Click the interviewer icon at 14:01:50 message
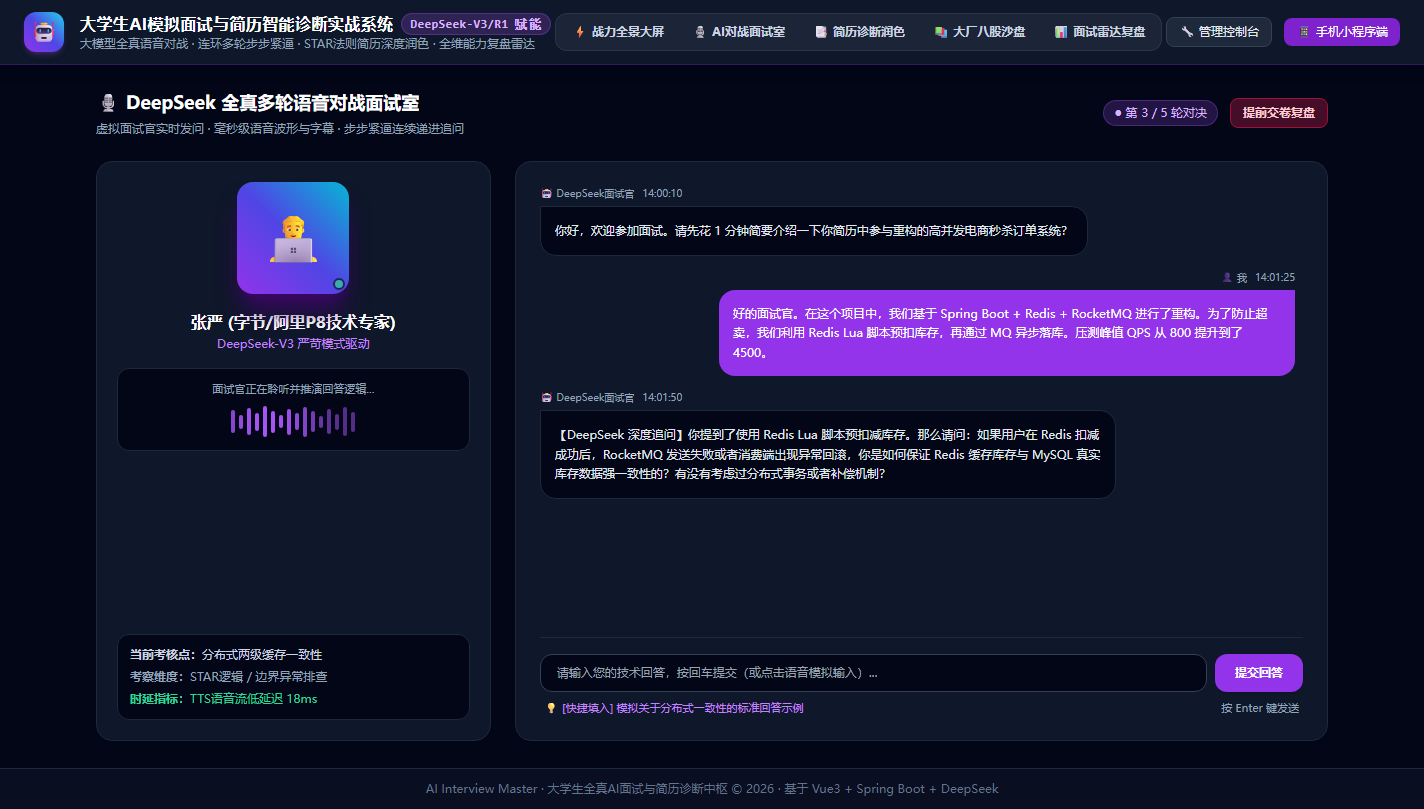1424x809 pixels. click(546, 397)
